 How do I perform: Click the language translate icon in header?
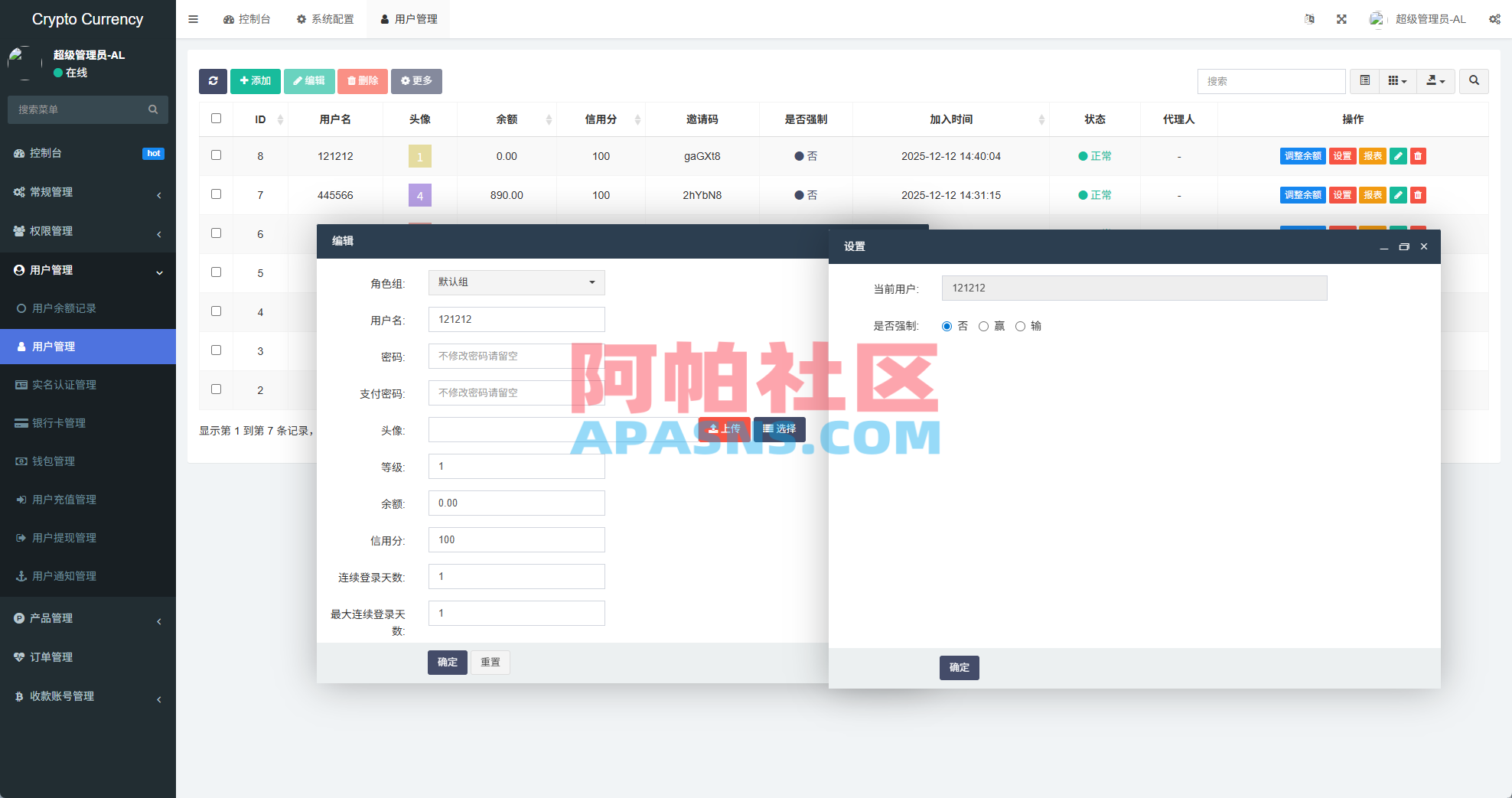tap(1309, 19)
